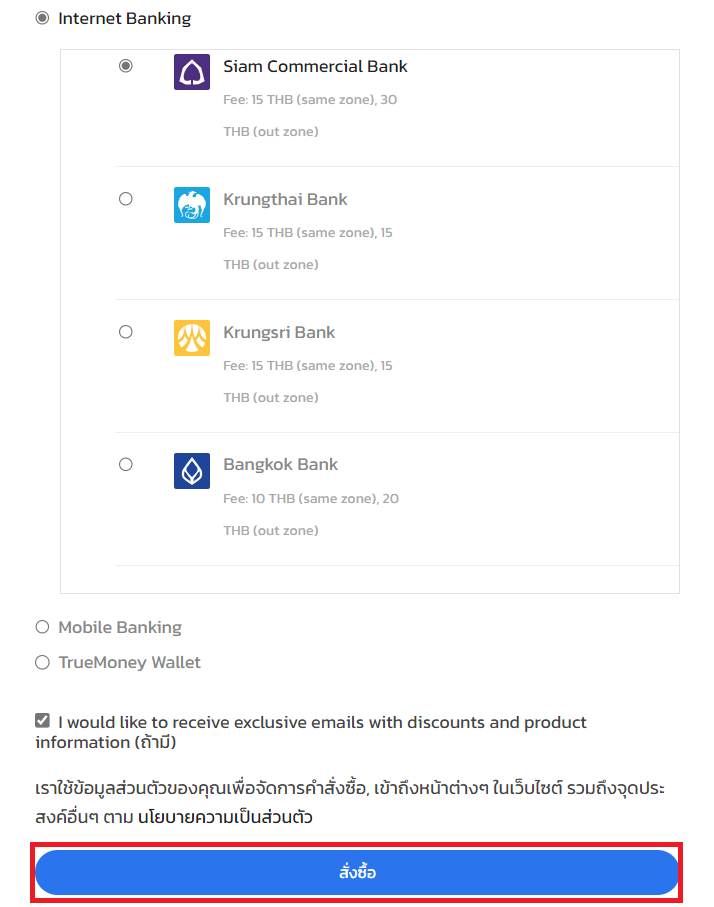Click the Bangkok Bank name label
This screenshot has height=907, width=714.
point(280,464)
